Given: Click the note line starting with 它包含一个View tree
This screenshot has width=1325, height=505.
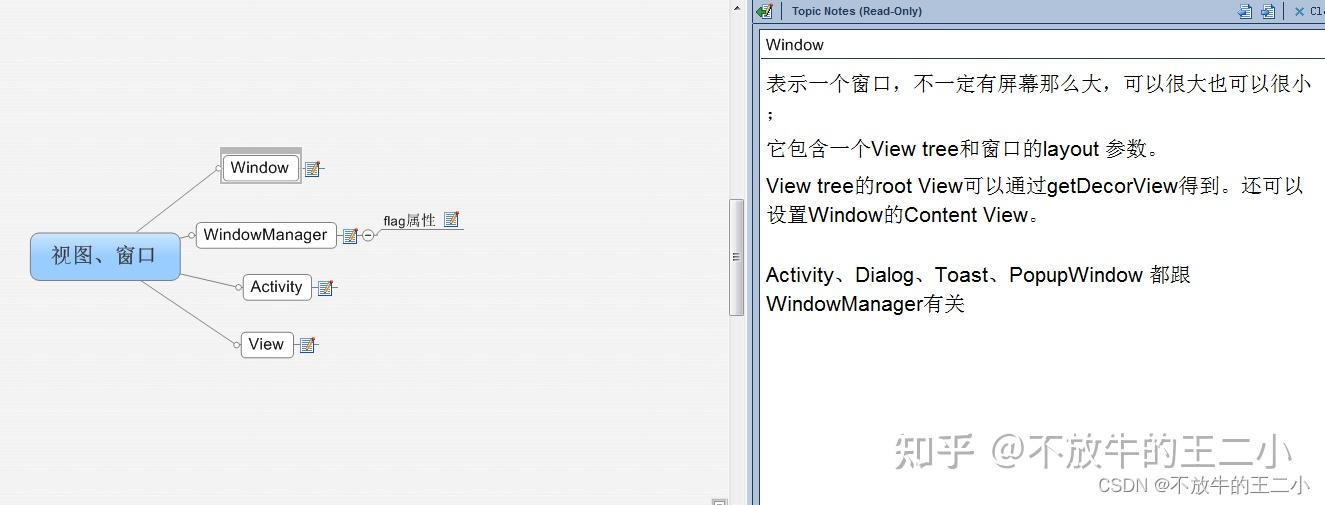Looking at the screenshot, I should (x=963, y=149).
